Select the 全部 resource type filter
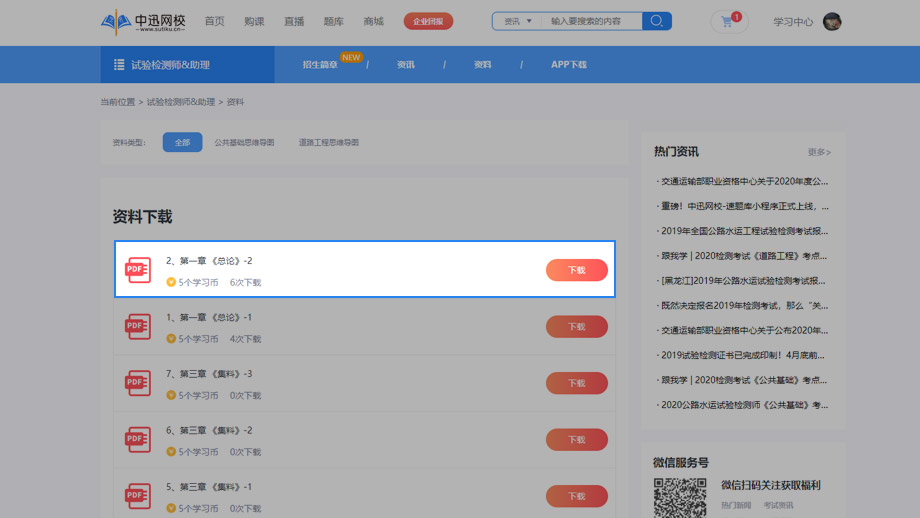 (x=182, y=143)
